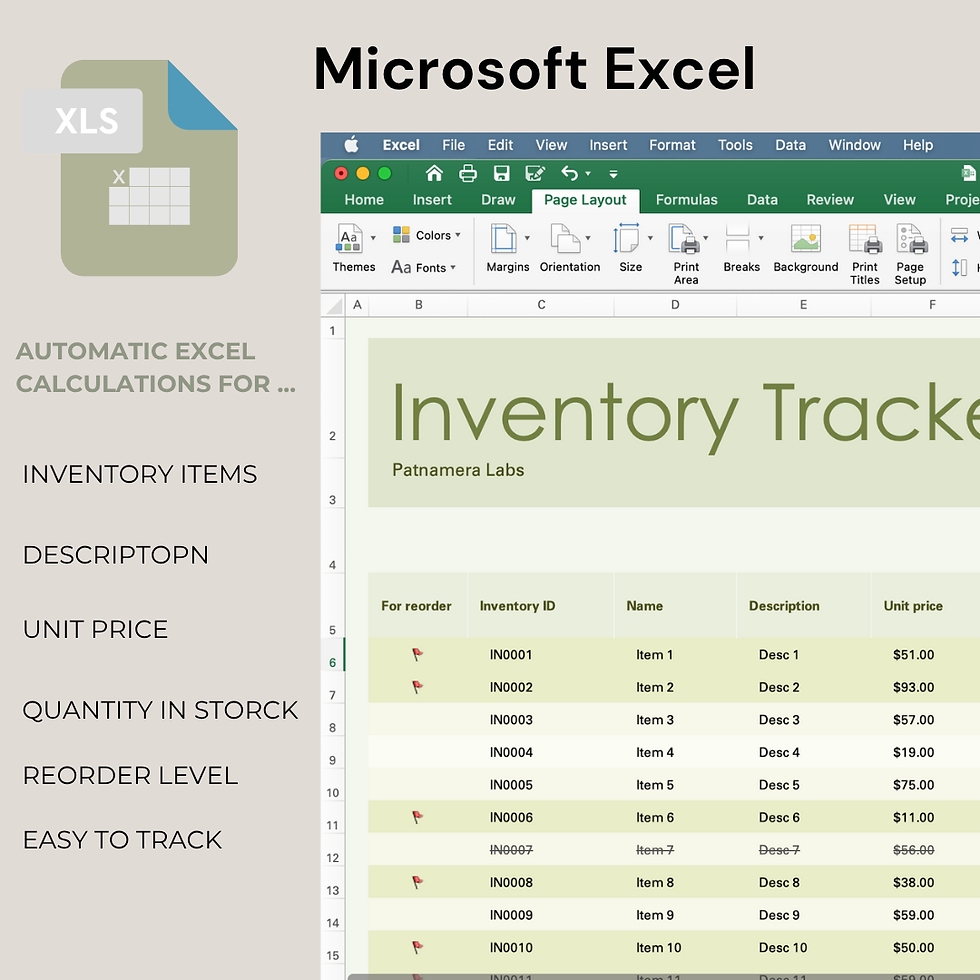
Task: Open Customize Quick Access Toolbar dropdown
Action: 614,174
